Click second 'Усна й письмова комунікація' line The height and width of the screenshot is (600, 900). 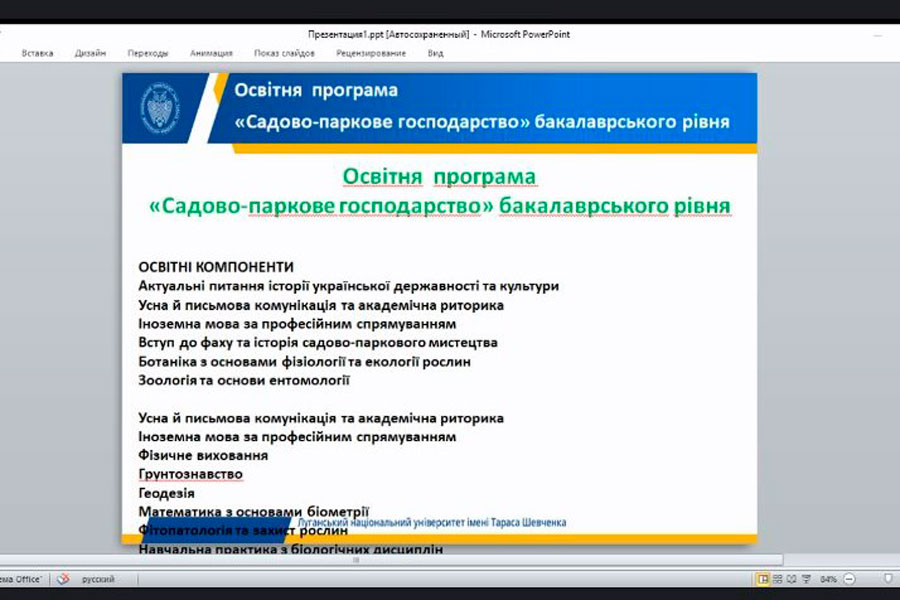[x=321, y=418]
